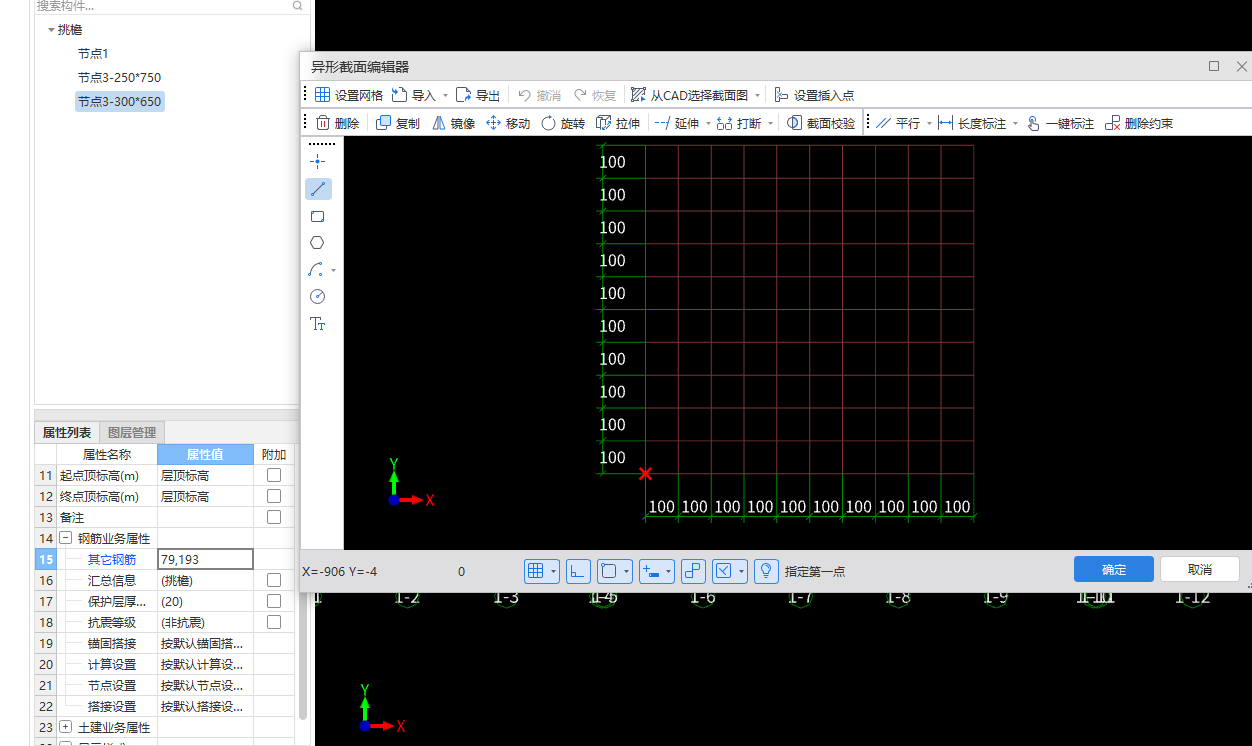Click 设置插入点 set insertion point
1252x746 pixels.
click(814, 95)
